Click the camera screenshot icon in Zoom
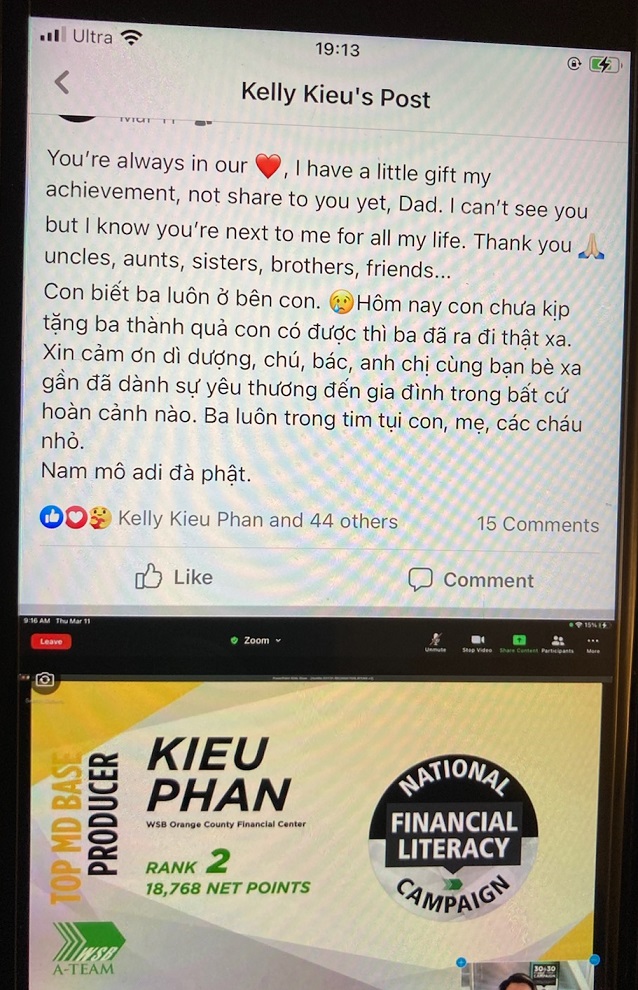The height and width of the screenshot is (990, 638). point(44,679)
